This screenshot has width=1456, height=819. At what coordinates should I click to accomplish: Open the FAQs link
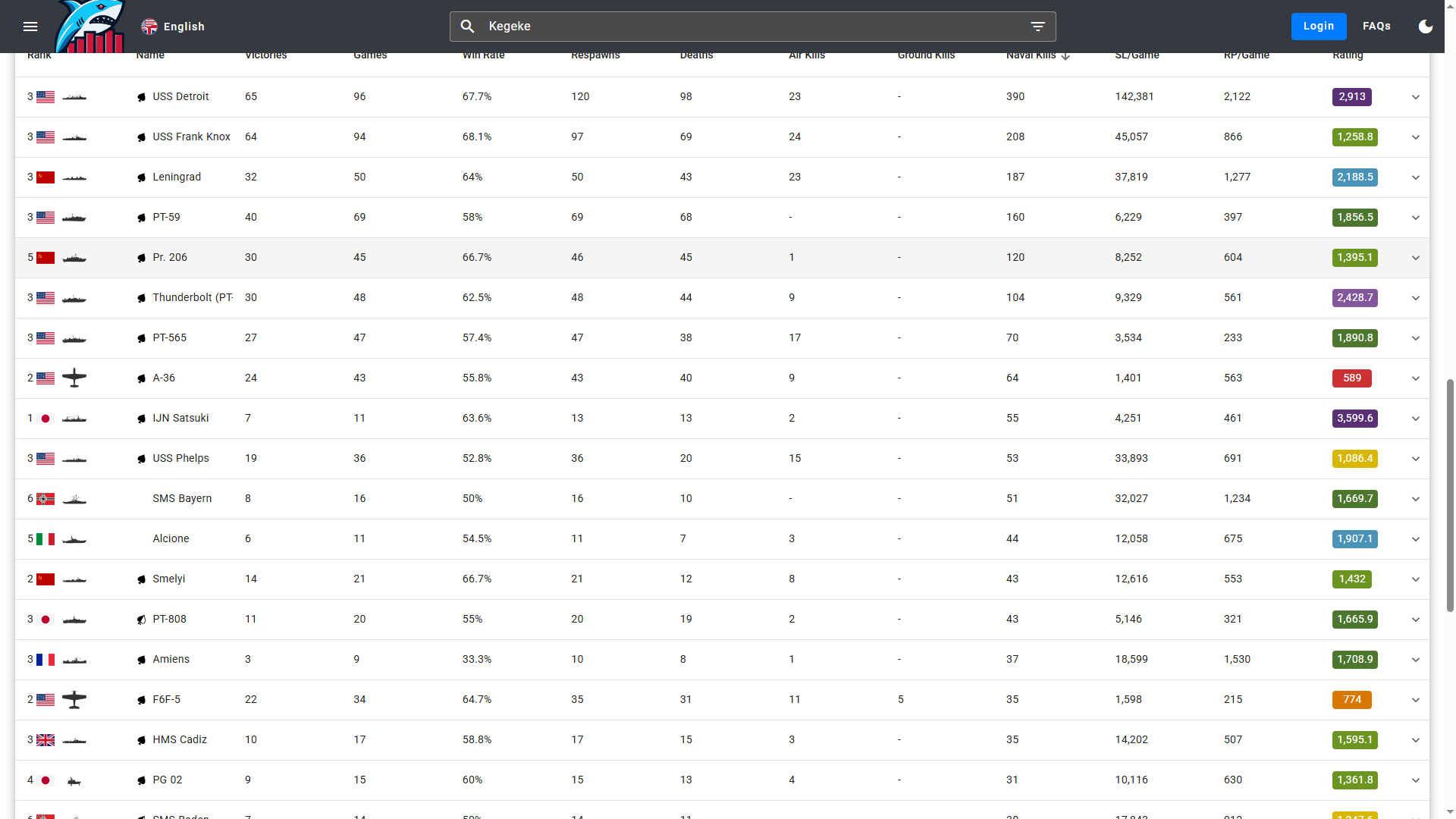click(1376, 27)
